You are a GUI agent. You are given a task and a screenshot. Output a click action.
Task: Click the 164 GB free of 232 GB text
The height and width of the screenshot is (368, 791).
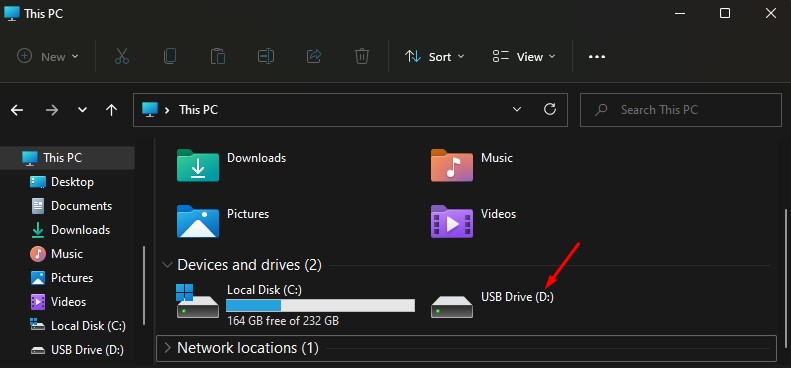point(283,321)
